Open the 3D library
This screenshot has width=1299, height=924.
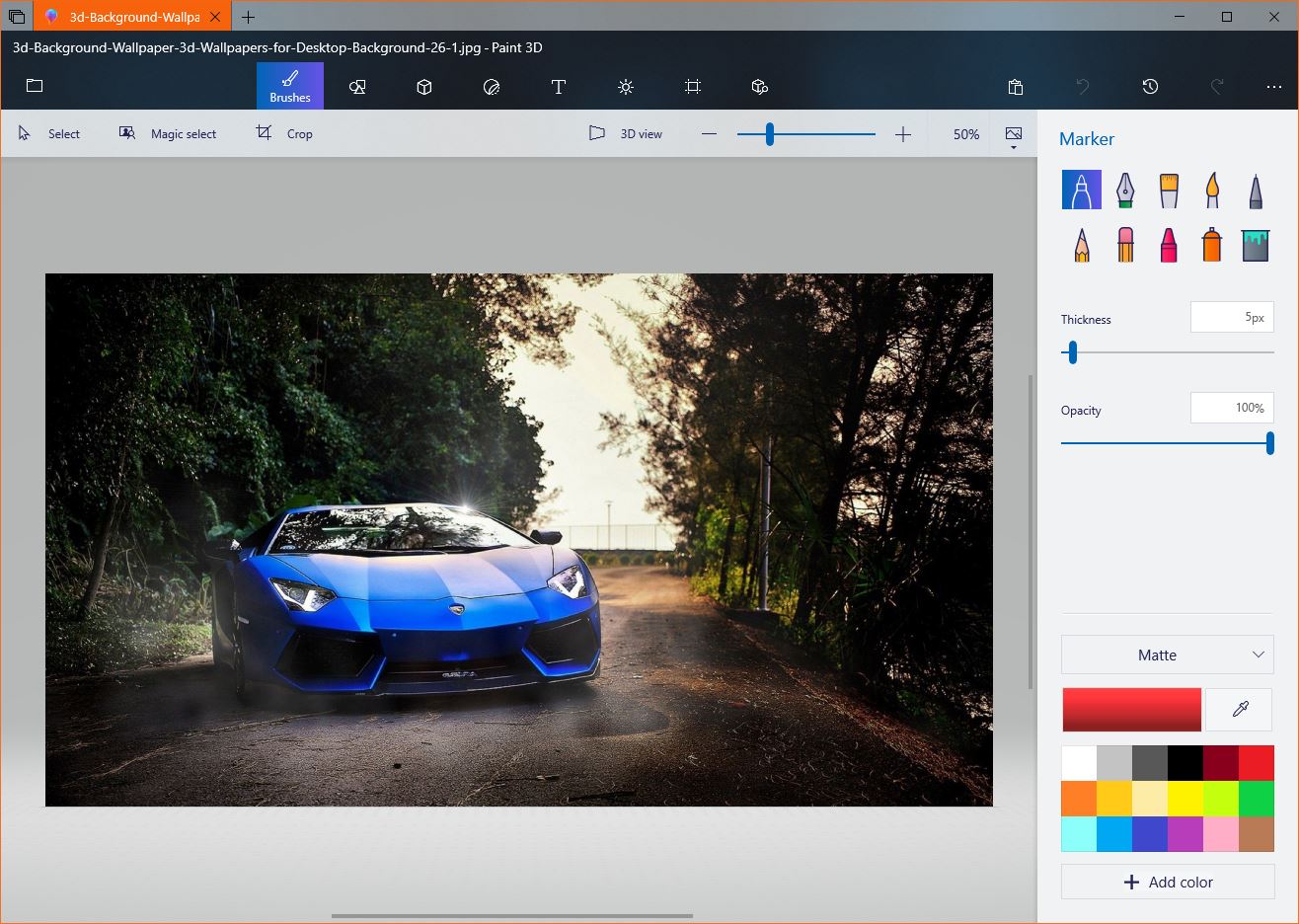click(760, 87)
